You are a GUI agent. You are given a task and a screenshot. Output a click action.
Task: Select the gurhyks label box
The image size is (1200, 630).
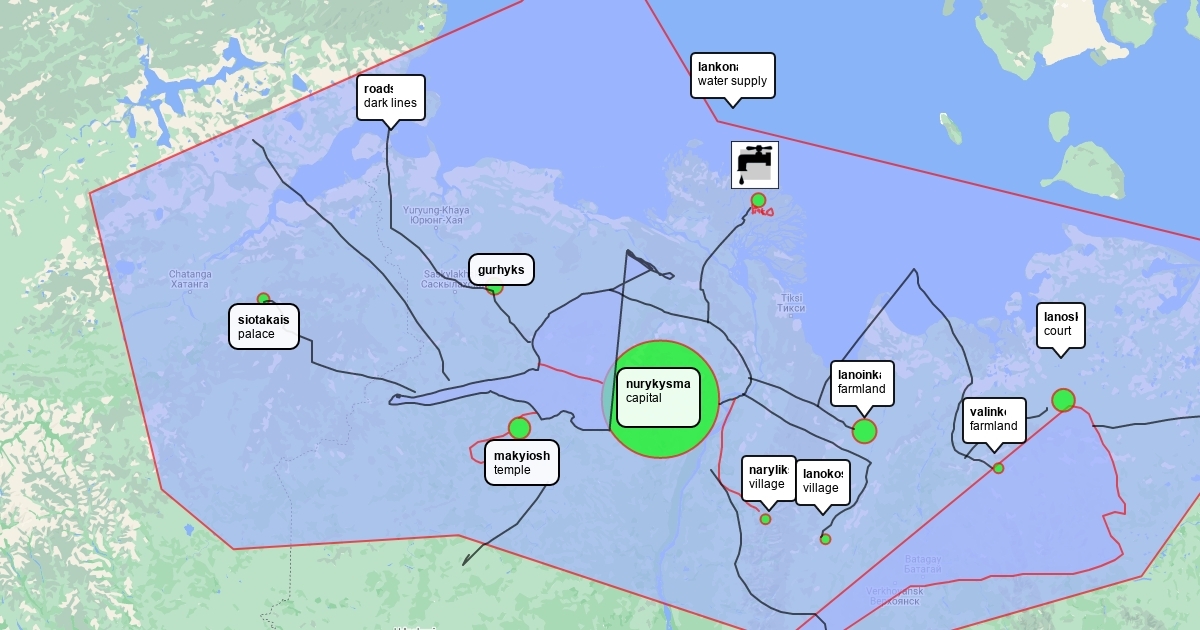tap(501, 270)
